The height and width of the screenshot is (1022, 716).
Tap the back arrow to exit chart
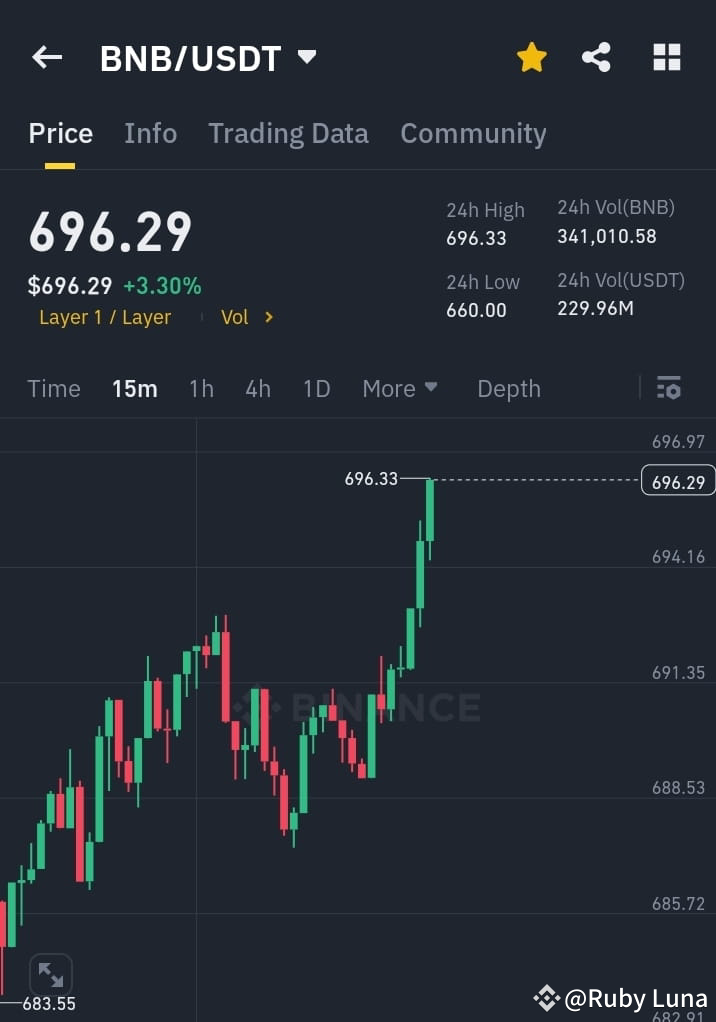click(x=46, y=57)
